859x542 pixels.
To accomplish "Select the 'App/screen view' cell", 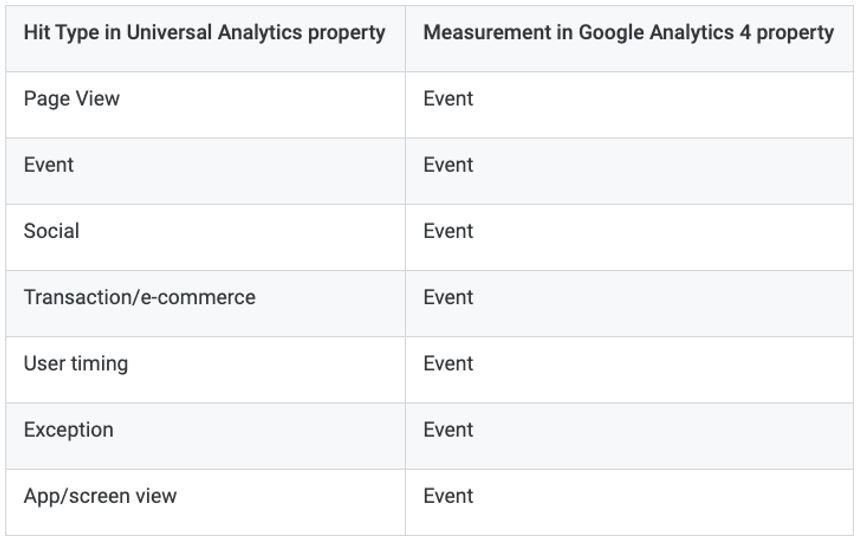I will pos(205,502).
